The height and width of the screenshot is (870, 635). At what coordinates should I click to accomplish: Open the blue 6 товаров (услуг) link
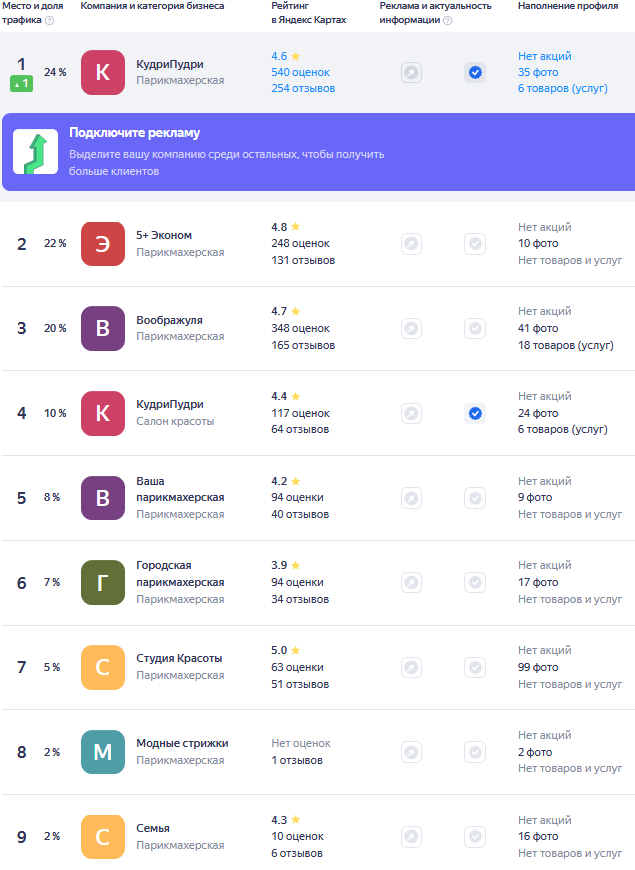(x=563, y=88)
